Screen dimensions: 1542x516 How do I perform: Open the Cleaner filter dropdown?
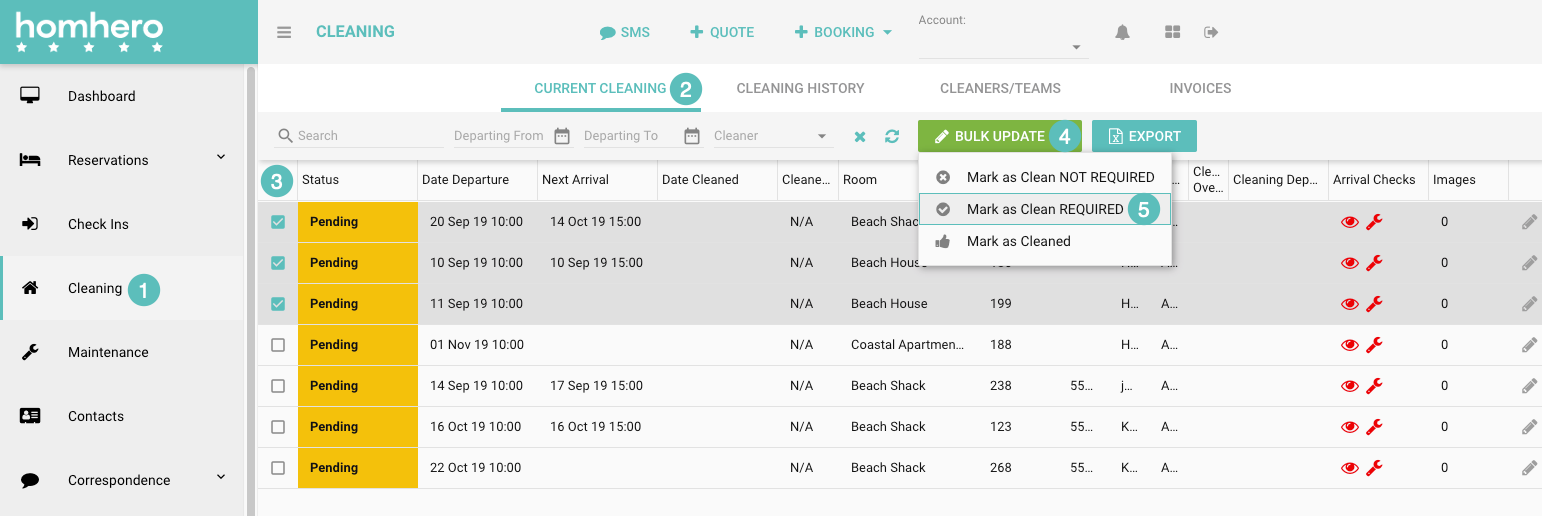[770, 136]
